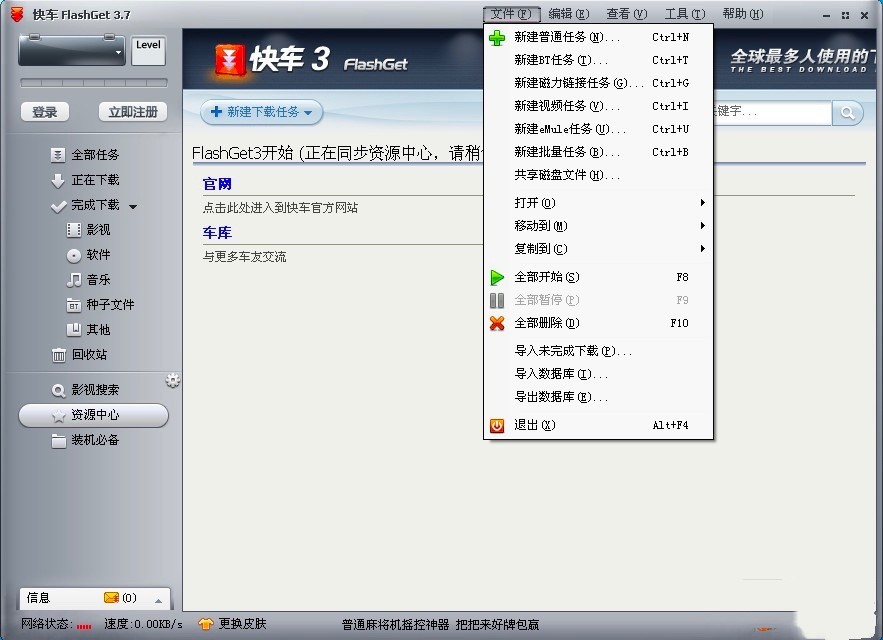Screen dimensions: 883x640
Task: Select the 音乐 music category
Action: click(x=94, y=279)
